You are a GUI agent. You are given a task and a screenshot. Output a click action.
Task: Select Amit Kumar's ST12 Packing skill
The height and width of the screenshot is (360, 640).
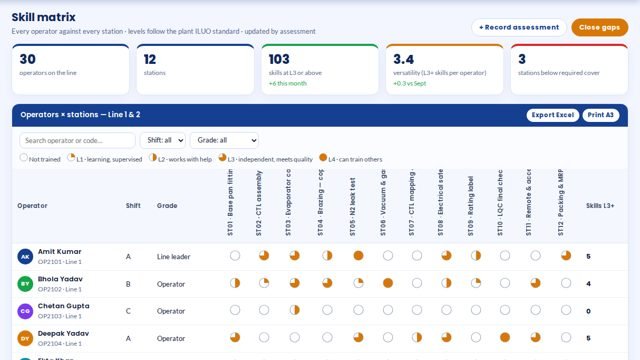(566, 256)
